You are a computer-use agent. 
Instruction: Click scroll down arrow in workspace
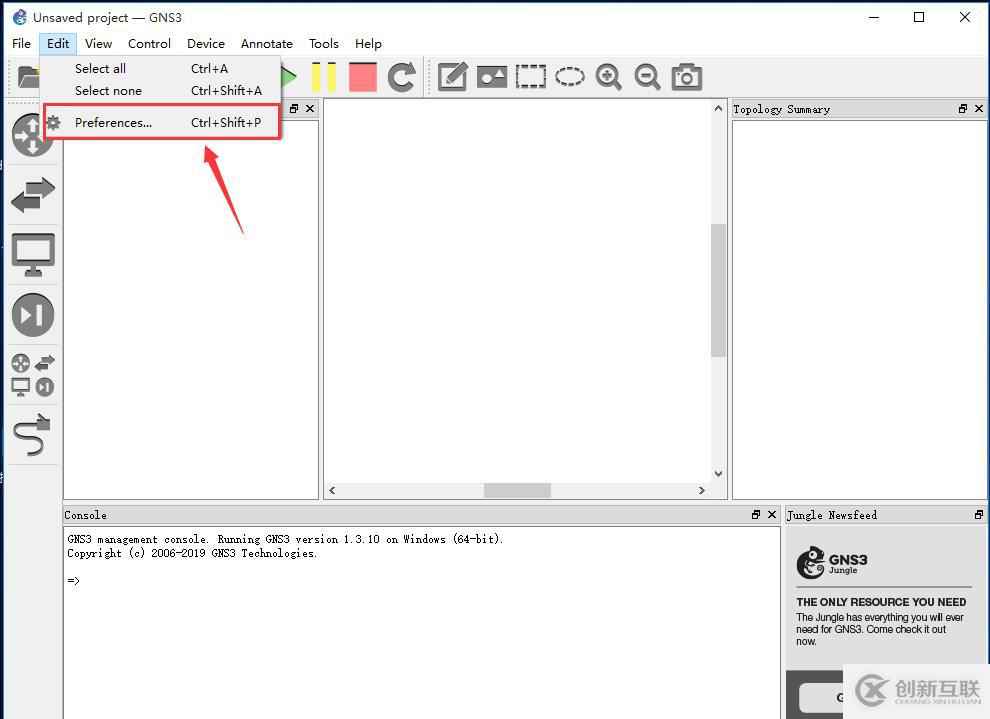tap(718, 473)
